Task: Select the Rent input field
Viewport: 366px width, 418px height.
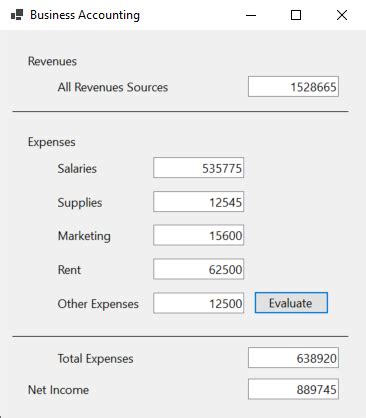Action: tap(199, 269)
